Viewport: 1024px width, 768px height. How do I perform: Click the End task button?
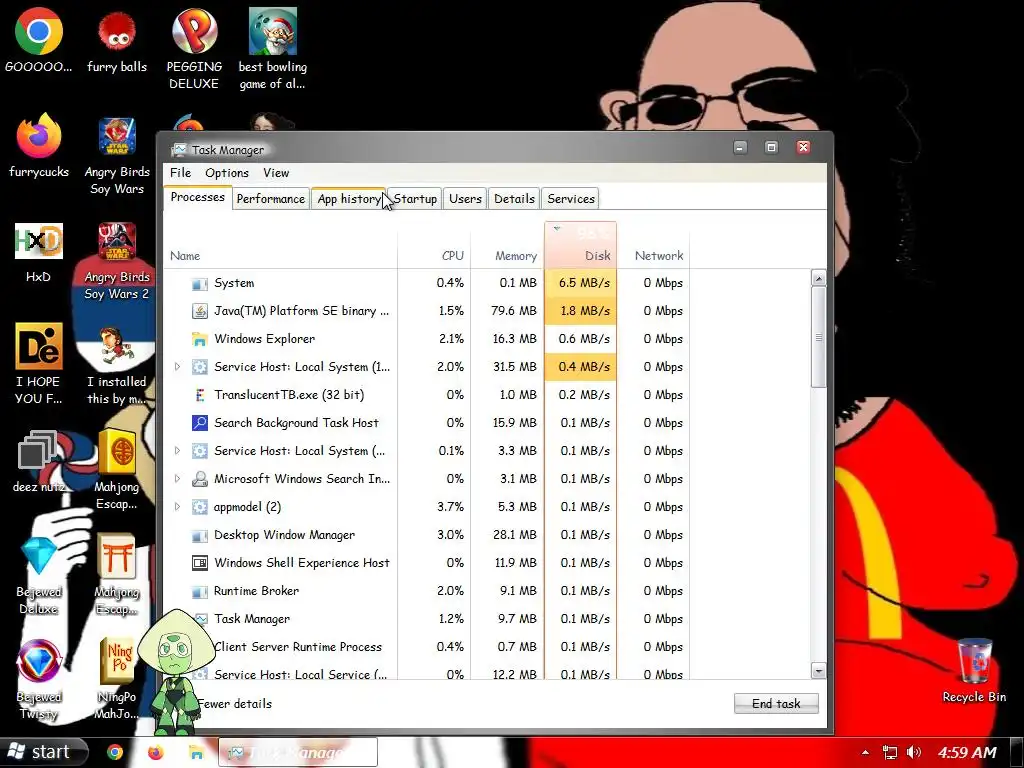[x=776, y=703]
